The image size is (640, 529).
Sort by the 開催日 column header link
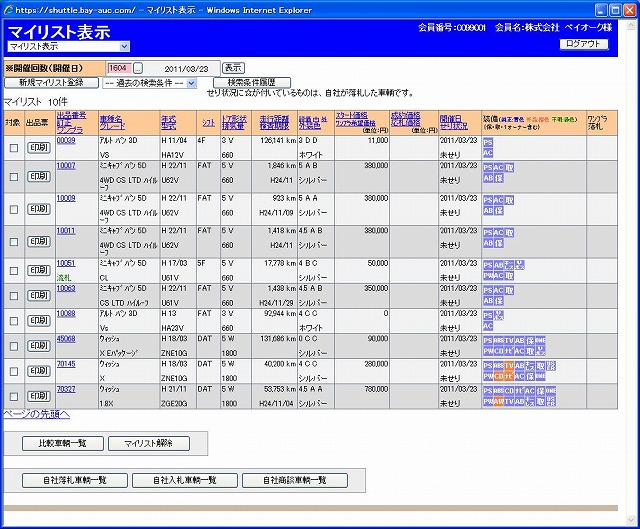450,119
